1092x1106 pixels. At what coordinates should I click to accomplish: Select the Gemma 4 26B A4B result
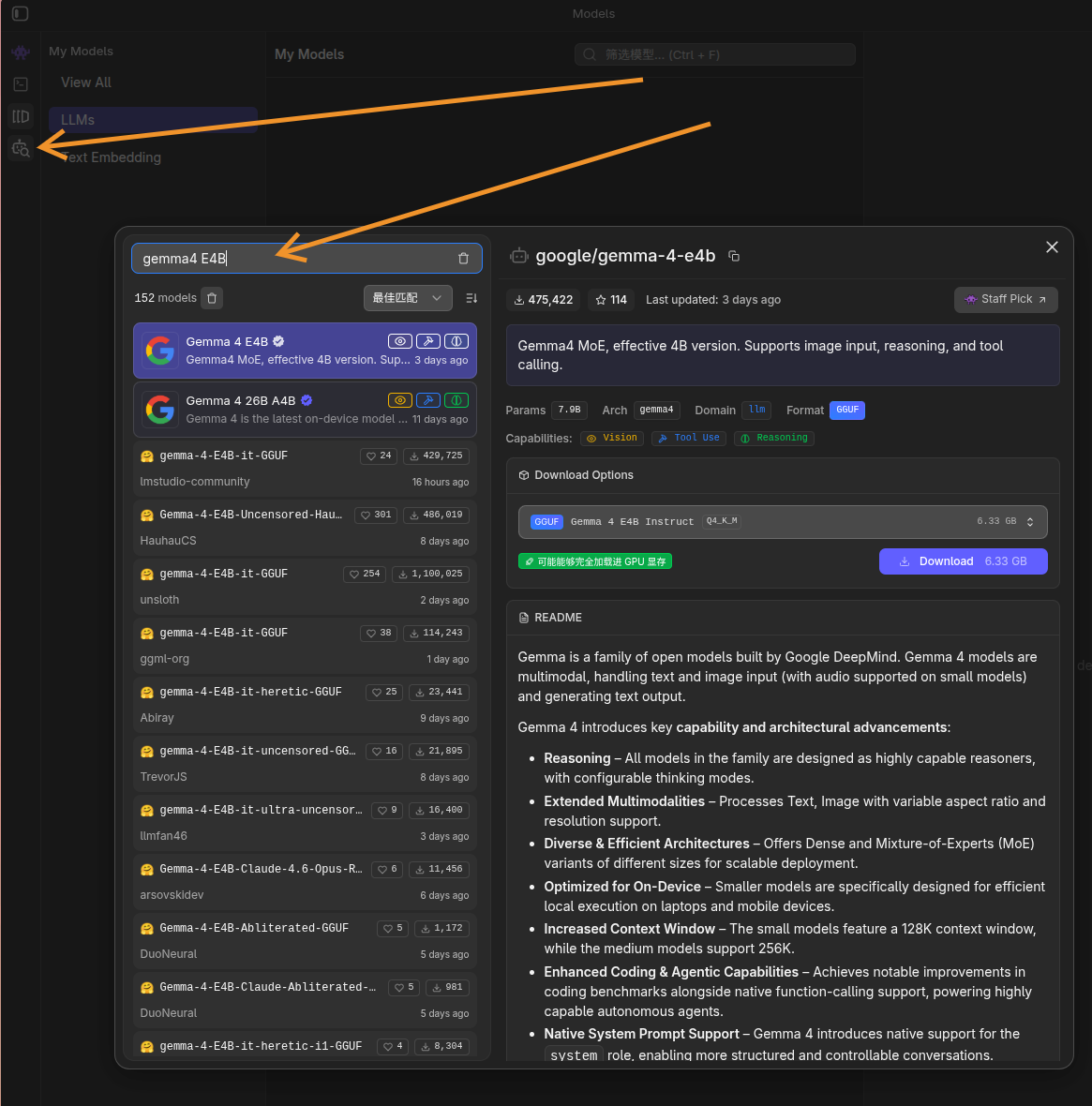pos(305,410)
